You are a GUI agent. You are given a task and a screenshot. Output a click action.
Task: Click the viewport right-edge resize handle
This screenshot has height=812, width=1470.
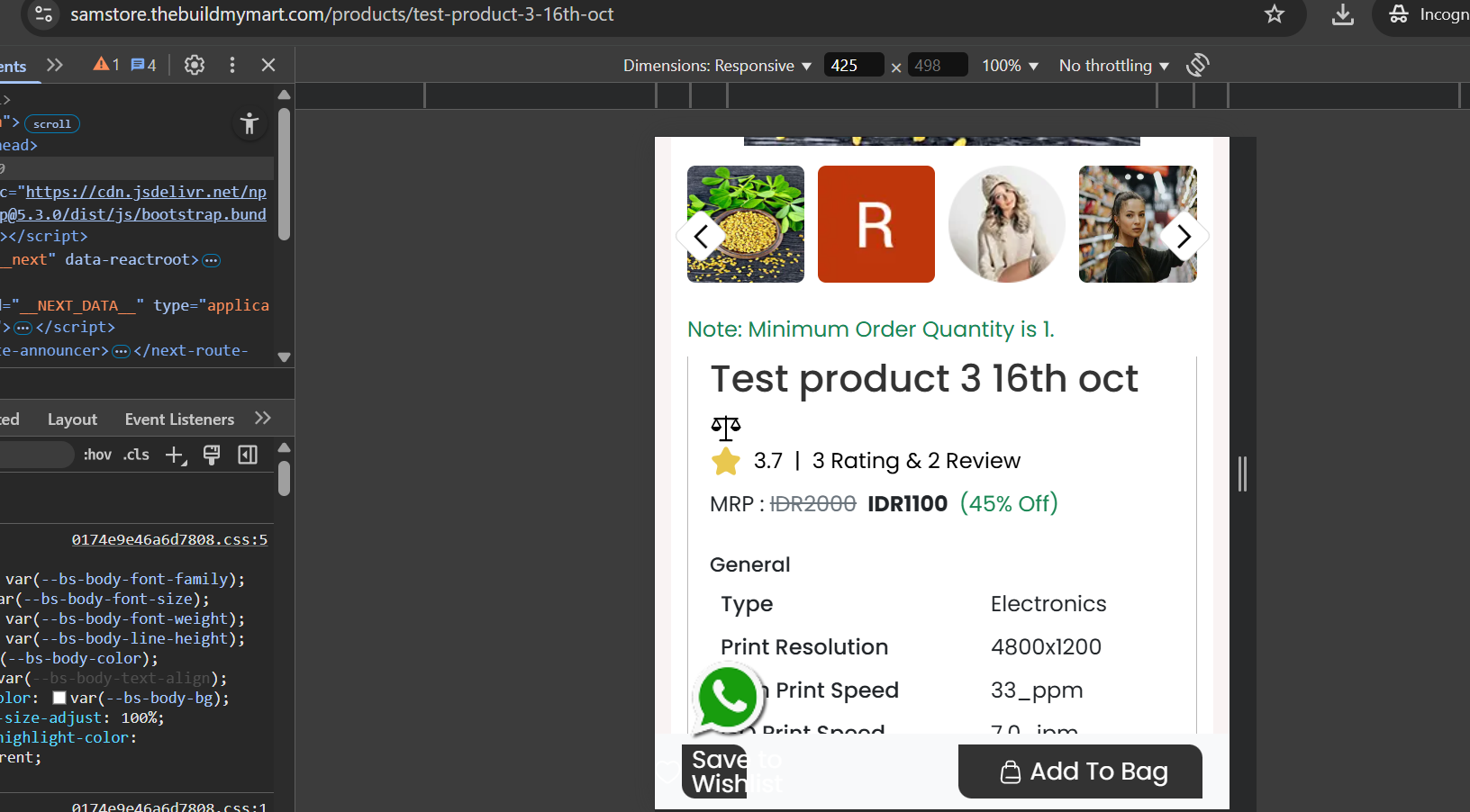(1242, 474)
